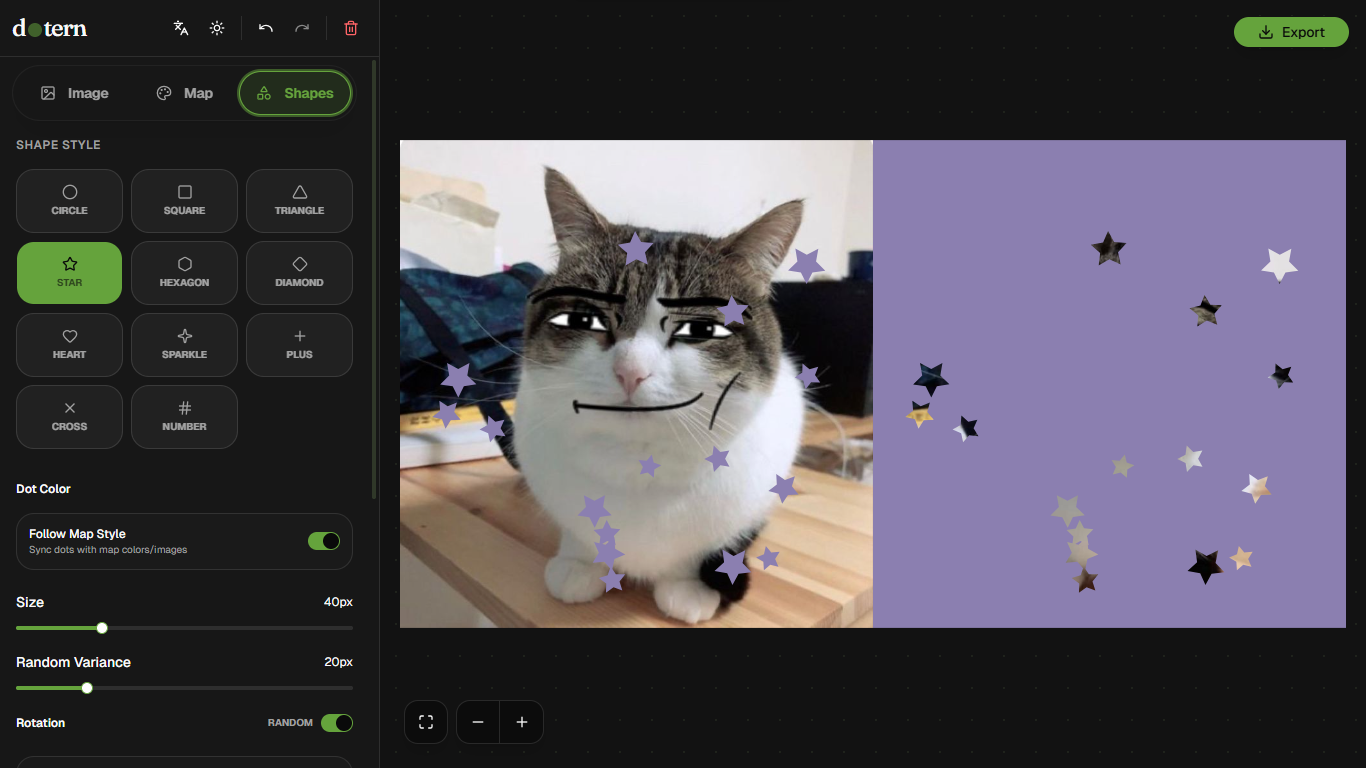The height and width of the screenshot is (768, 1366).
Task: Switch to the Image tab
Action: 74,93
